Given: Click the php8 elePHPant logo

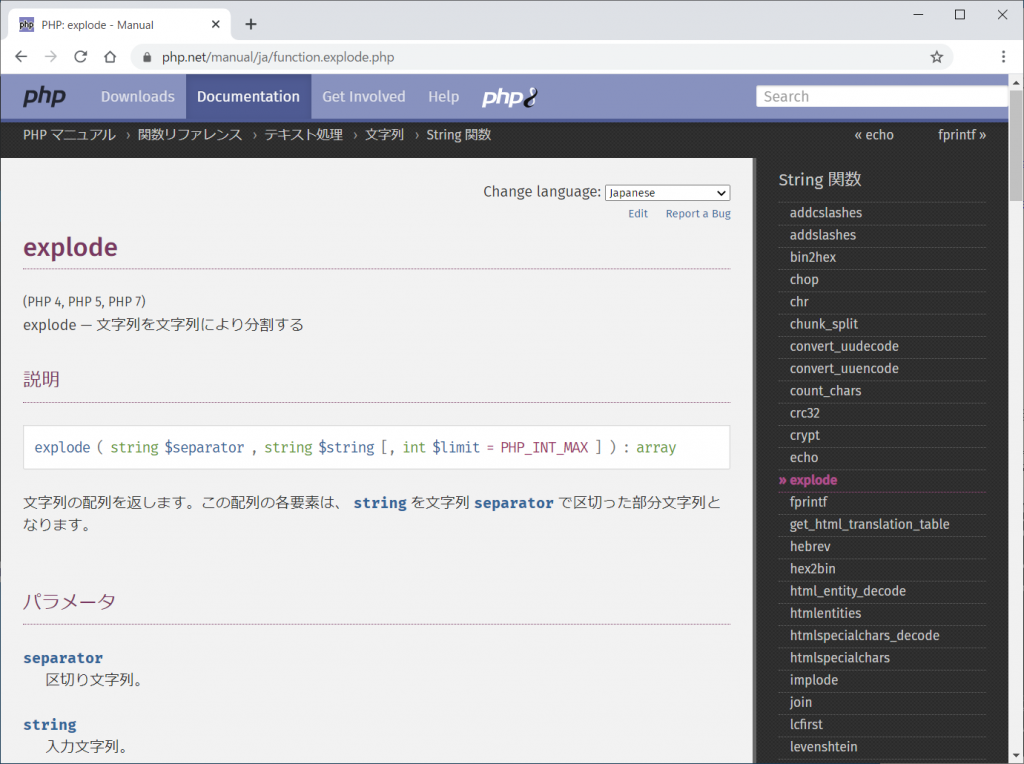Looking at the screenshot, I should pyautogui.click(x=508, y=96).
